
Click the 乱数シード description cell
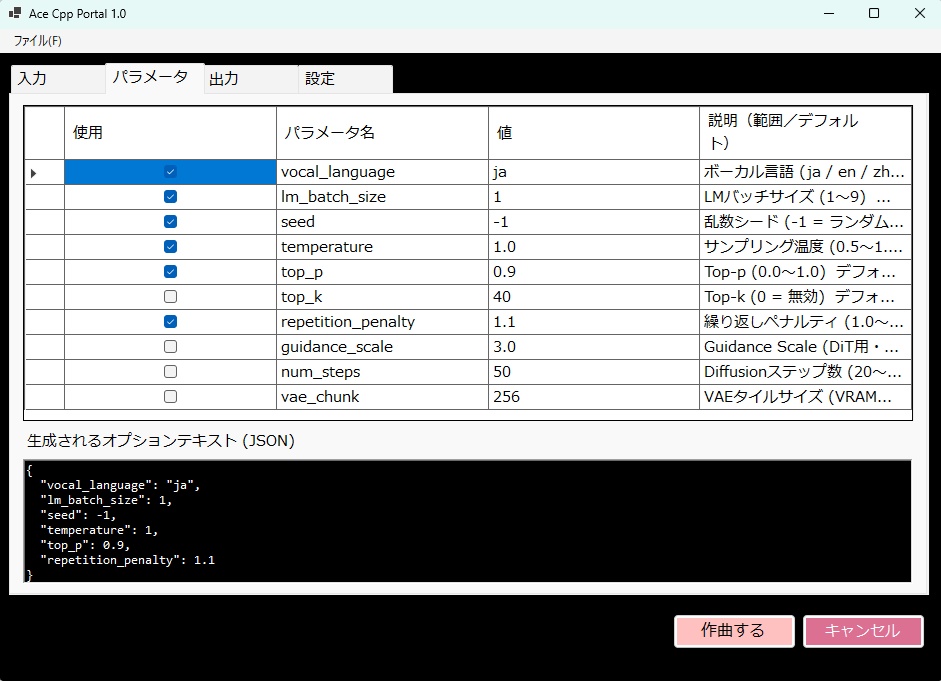click(805, 222)
